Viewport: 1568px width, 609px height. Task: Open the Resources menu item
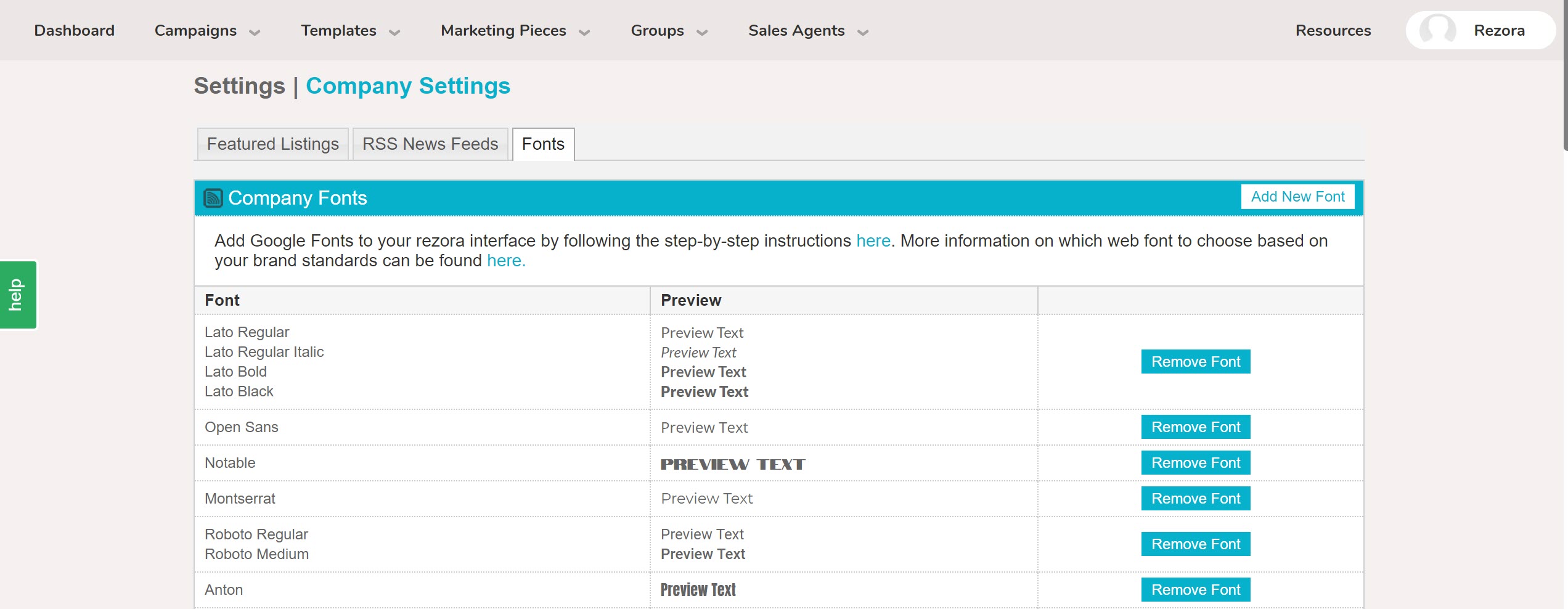coord(1333,31)
